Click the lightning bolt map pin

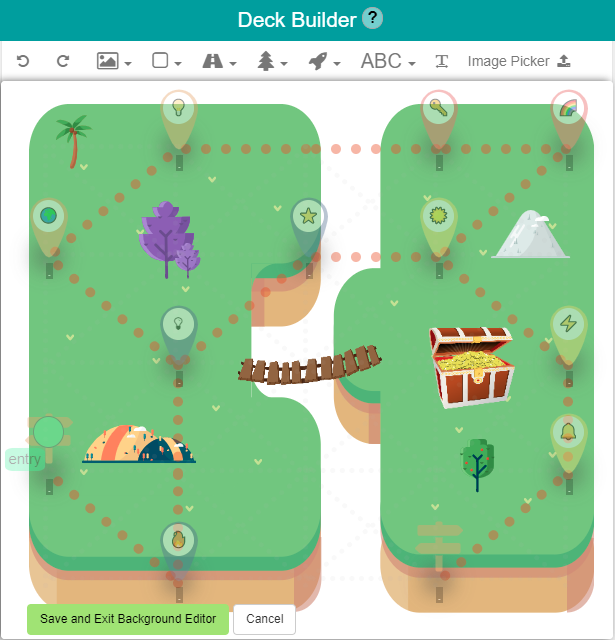click(x=569, y=335)
